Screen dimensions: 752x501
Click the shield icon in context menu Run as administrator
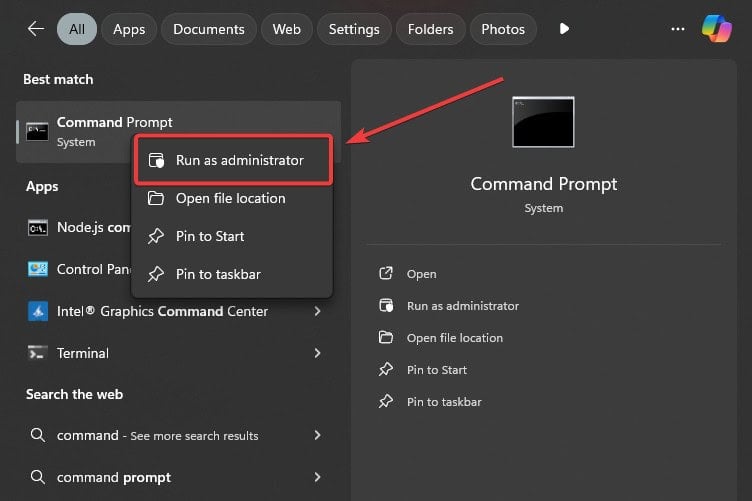coord(156,160)
